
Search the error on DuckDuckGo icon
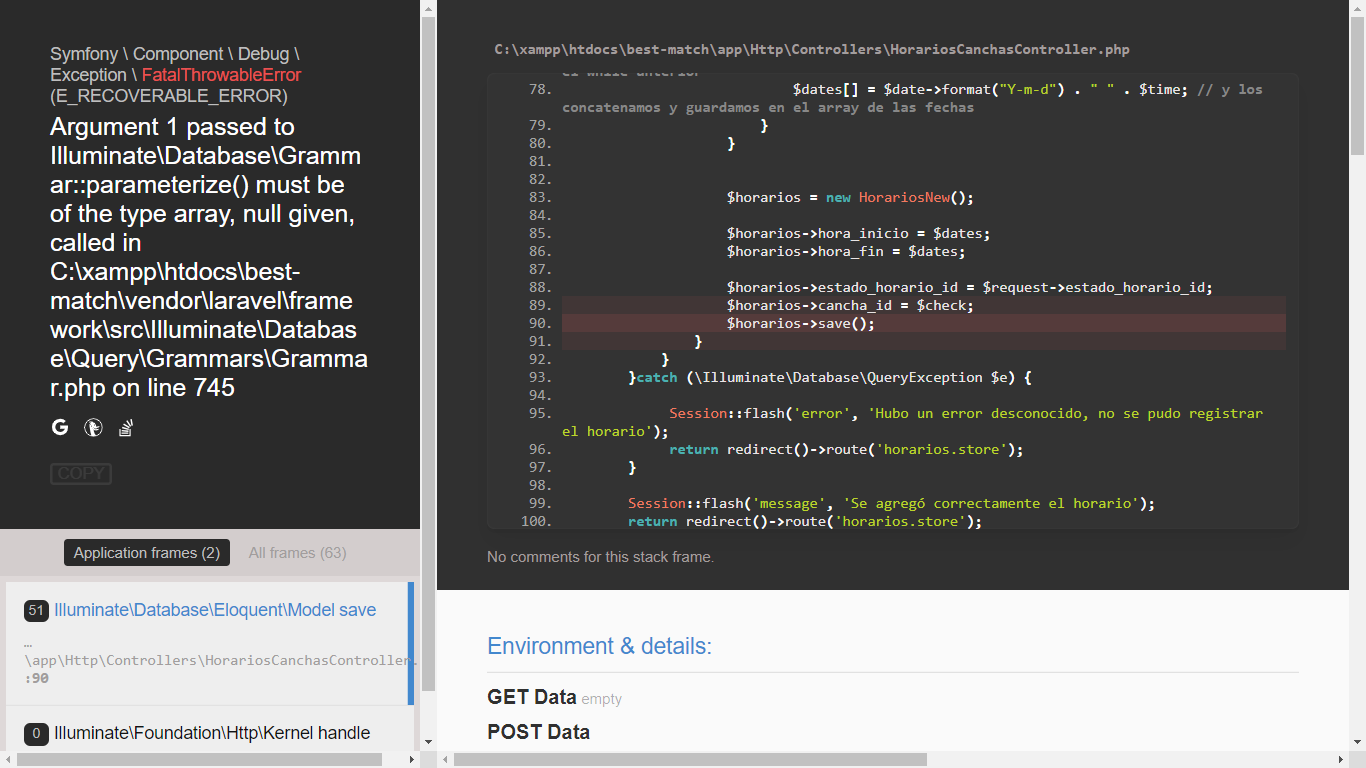tap(93, 428)
